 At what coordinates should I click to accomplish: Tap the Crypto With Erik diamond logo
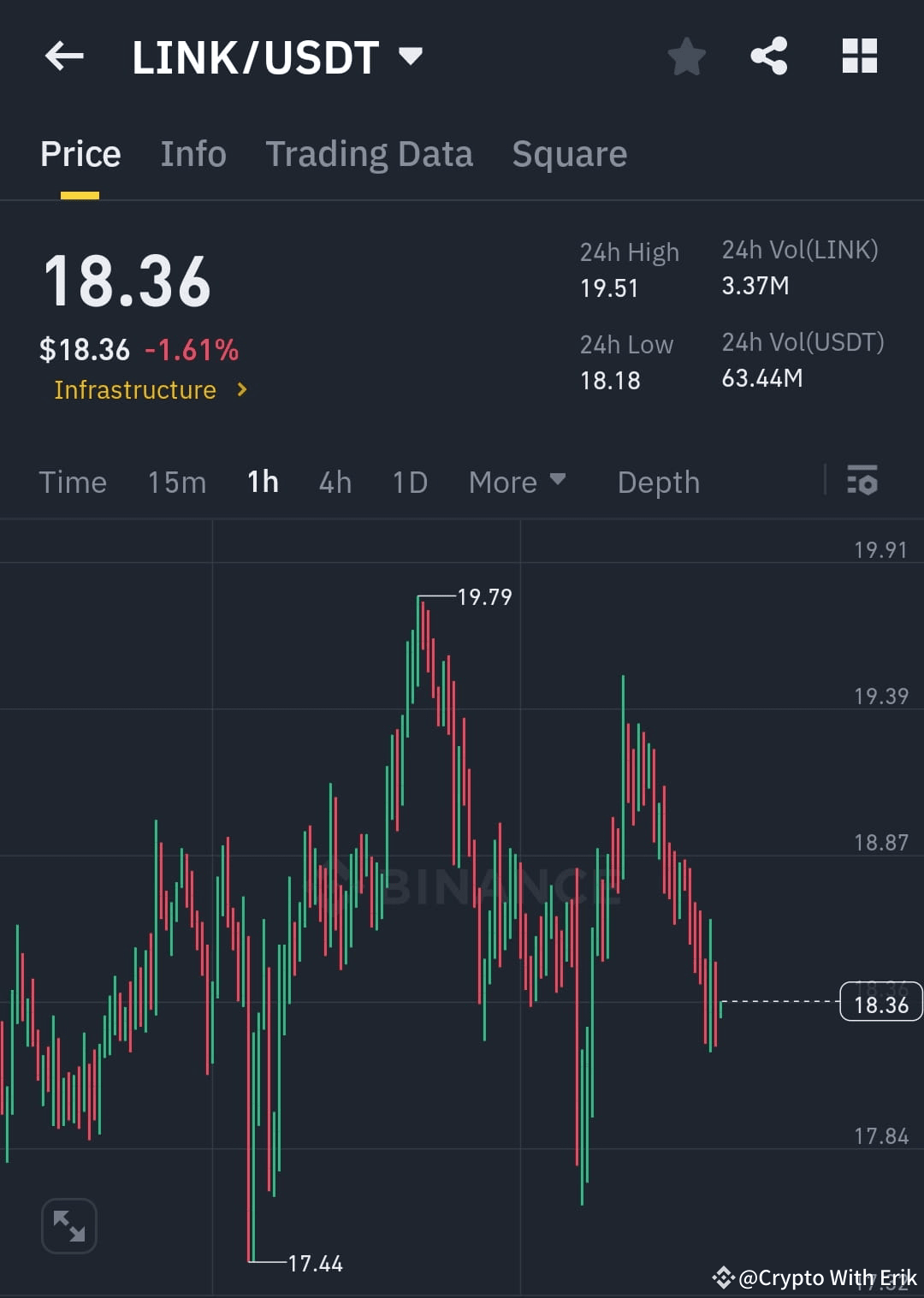(723, 1278)
